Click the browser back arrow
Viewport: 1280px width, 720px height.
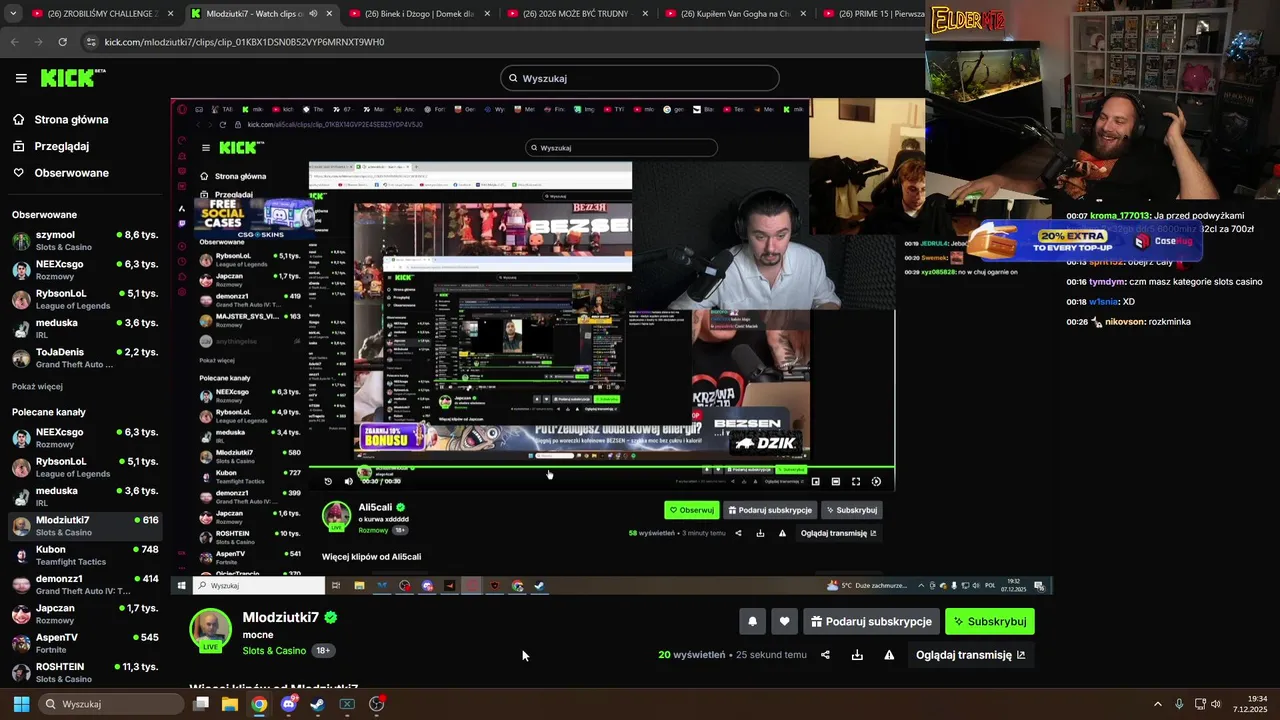pos(14,42)
